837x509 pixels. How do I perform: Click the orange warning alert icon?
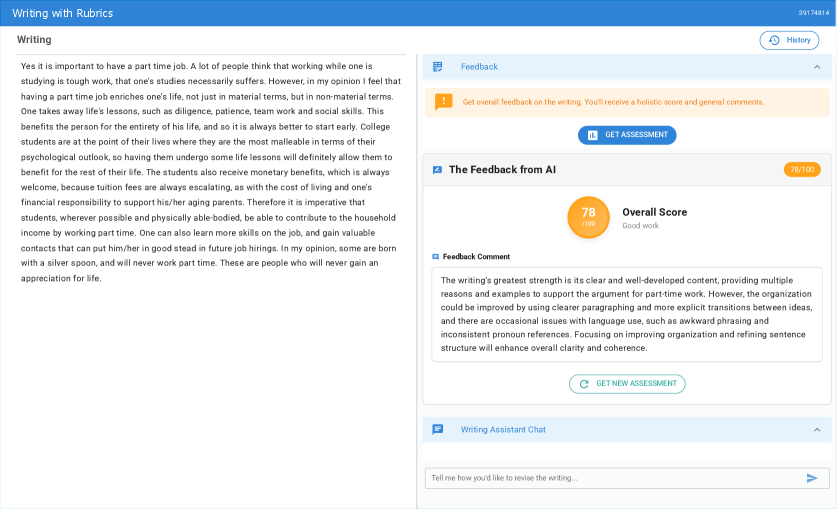(x=443, y=102)
